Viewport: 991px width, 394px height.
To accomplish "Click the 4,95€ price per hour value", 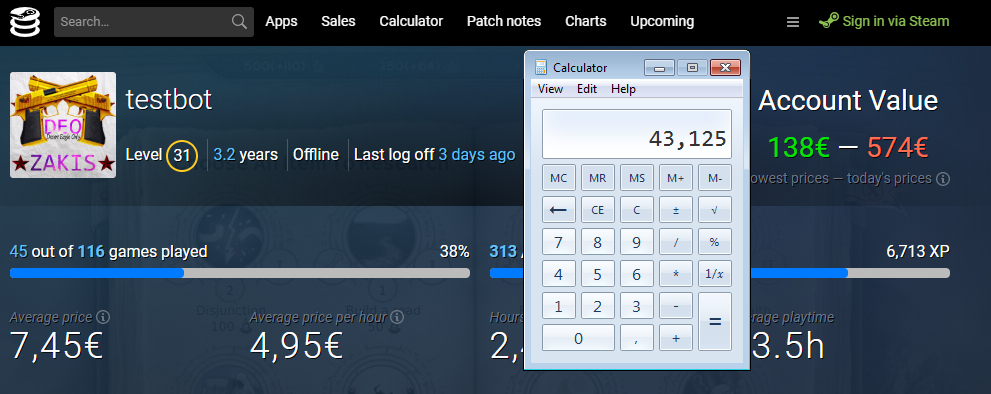I will click(296, 345).
